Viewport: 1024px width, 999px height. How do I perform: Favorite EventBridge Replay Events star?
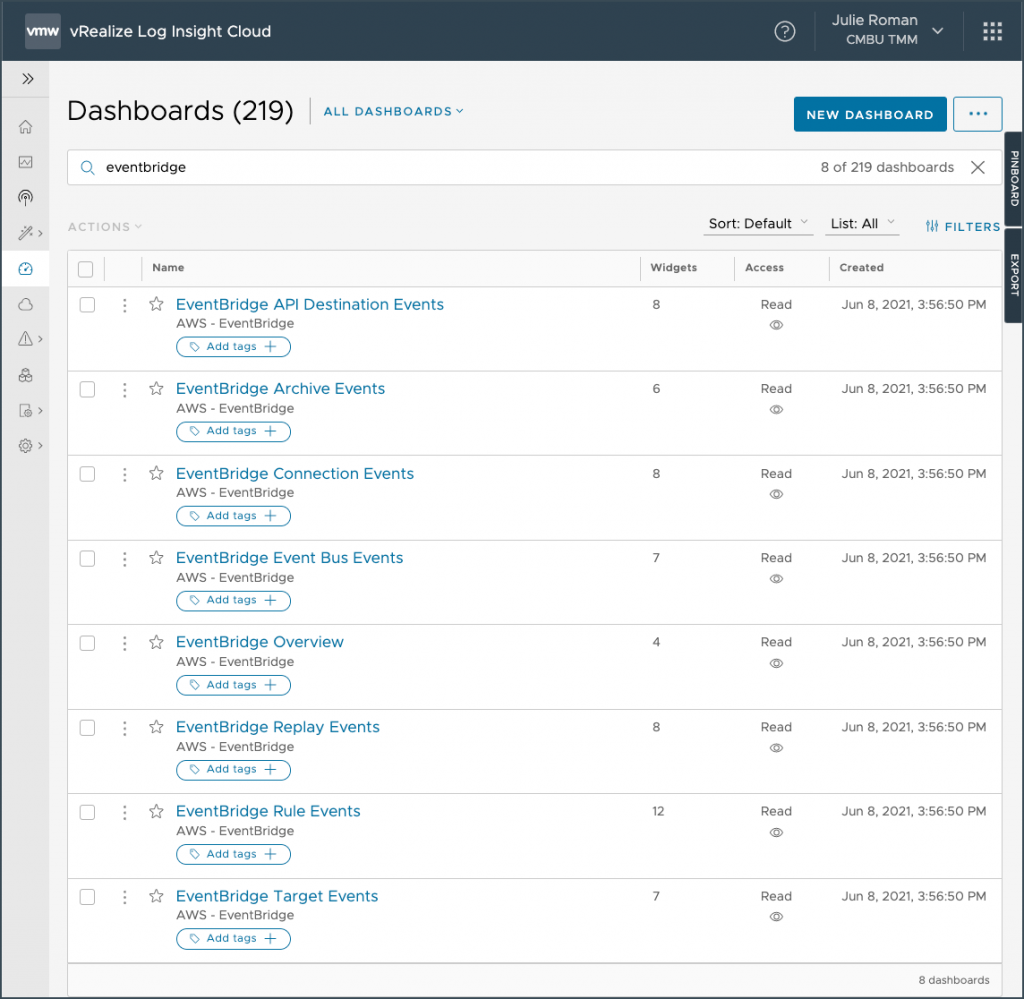tap(156, 727)
